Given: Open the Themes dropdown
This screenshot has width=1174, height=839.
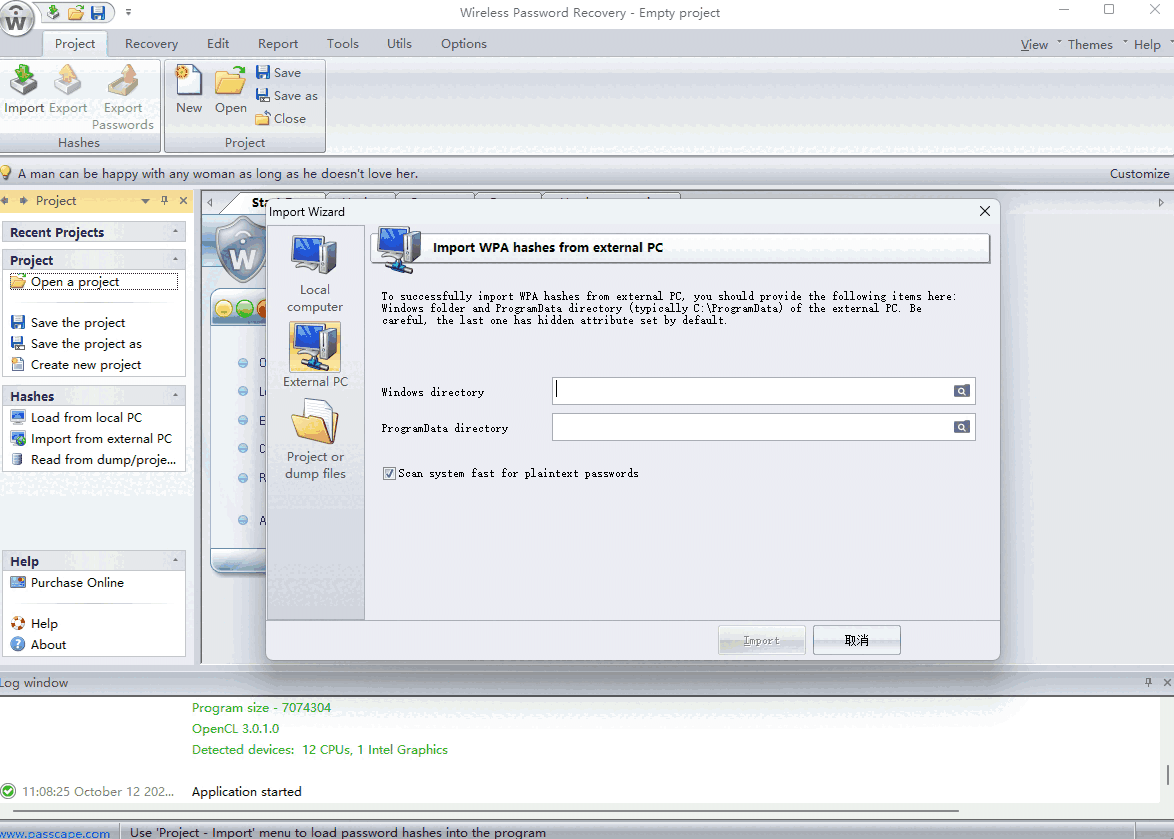Looking at the screenshot, I should pos(1090,44).
